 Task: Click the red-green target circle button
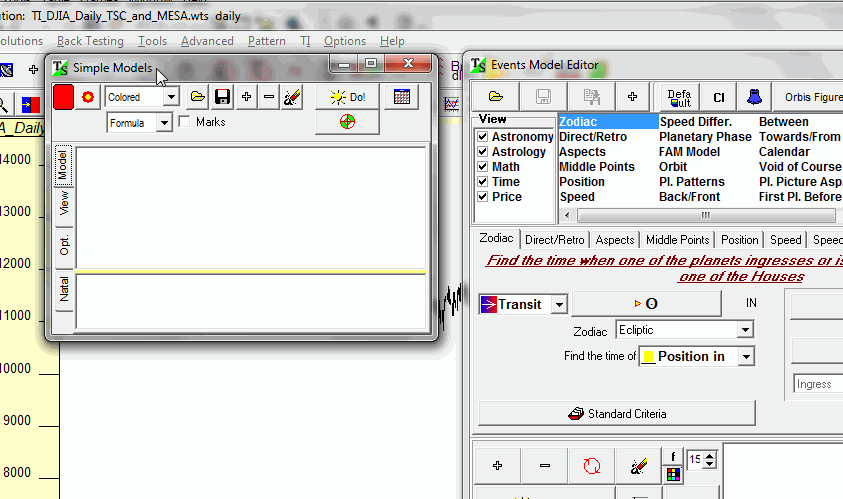pos(347,122)
